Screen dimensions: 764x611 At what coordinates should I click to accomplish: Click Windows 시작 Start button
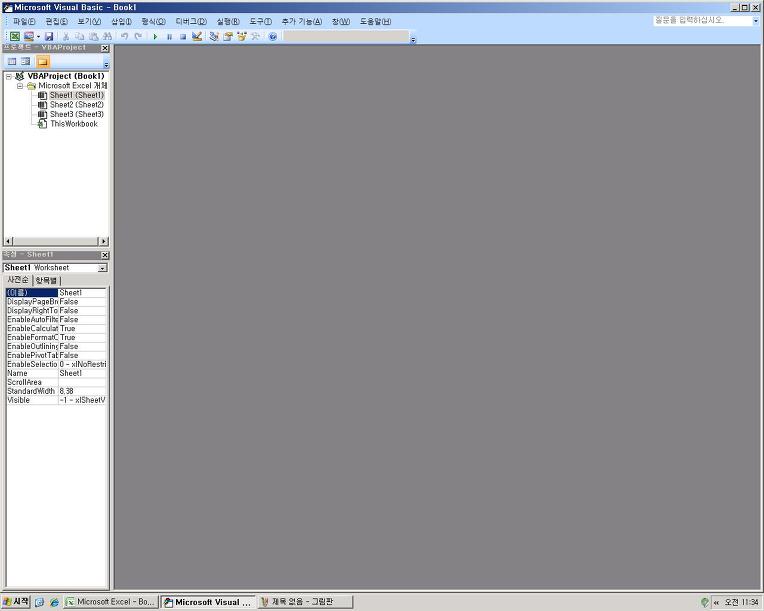(x=16, y=602)
